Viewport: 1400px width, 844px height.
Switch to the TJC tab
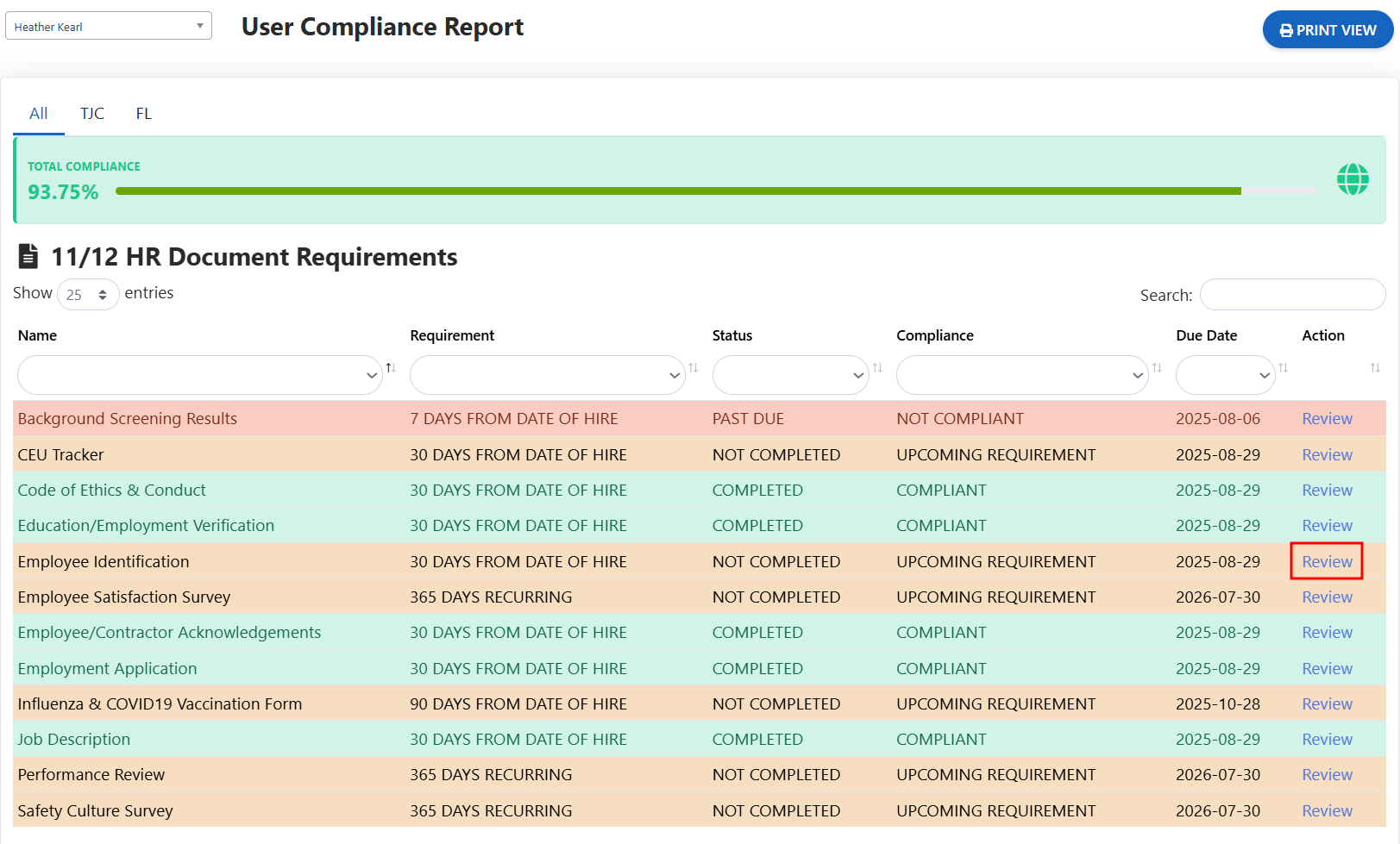point(92,114)
